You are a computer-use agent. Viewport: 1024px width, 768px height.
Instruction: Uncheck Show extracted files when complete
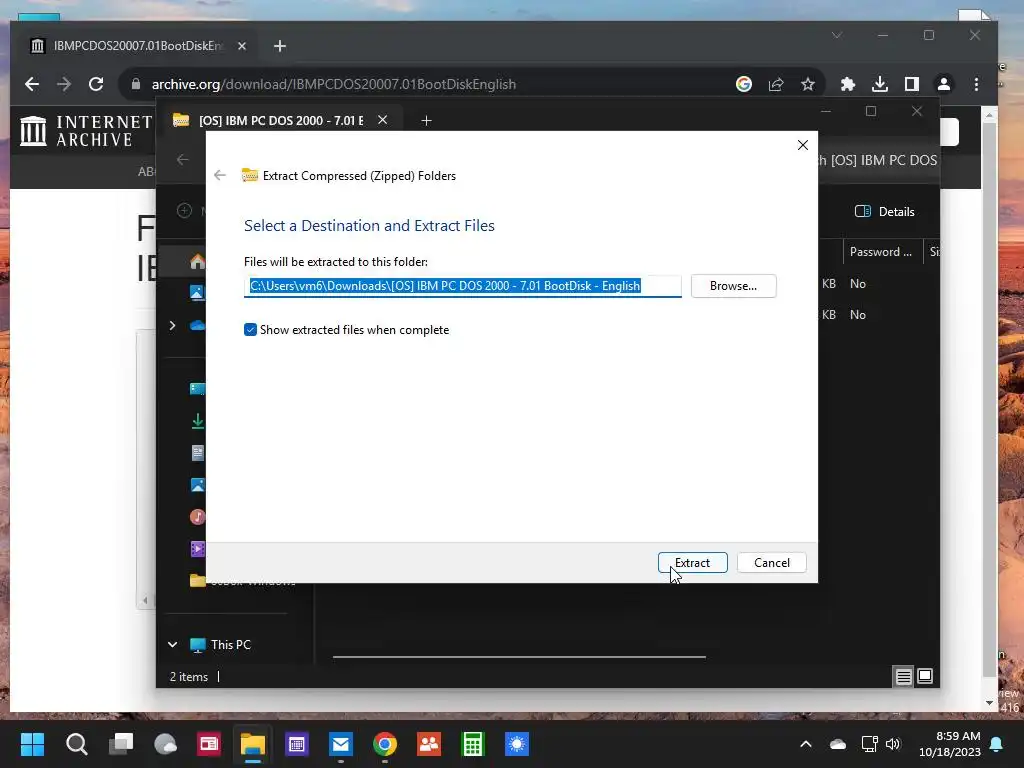(x=250, y=330)
